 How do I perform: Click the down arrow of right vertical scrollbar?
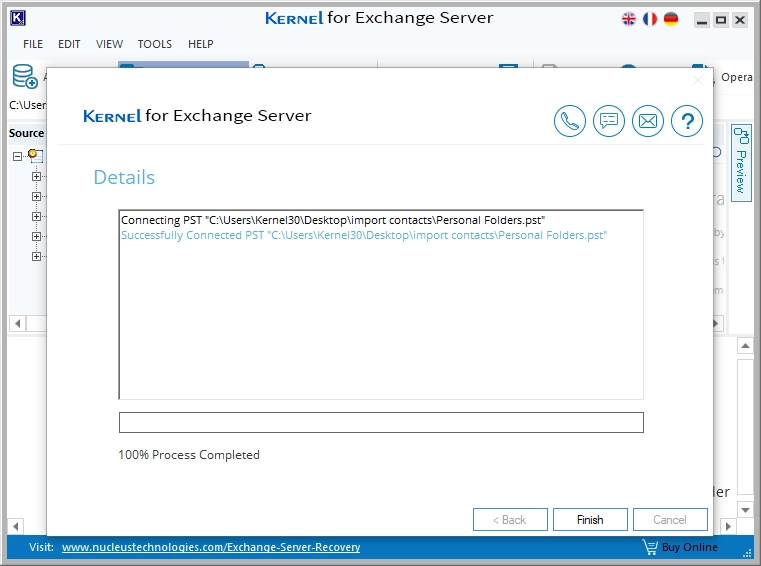[x=745, y=510]
